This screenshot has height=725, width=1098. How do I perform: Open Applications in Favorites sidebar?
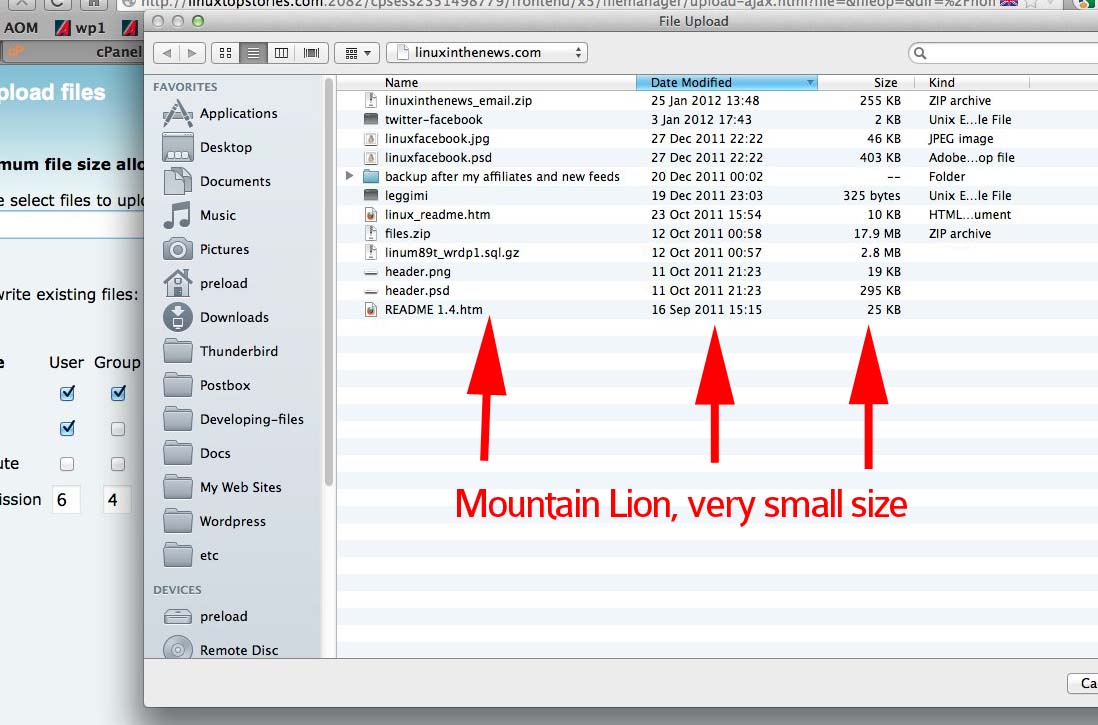pos(220,113)
